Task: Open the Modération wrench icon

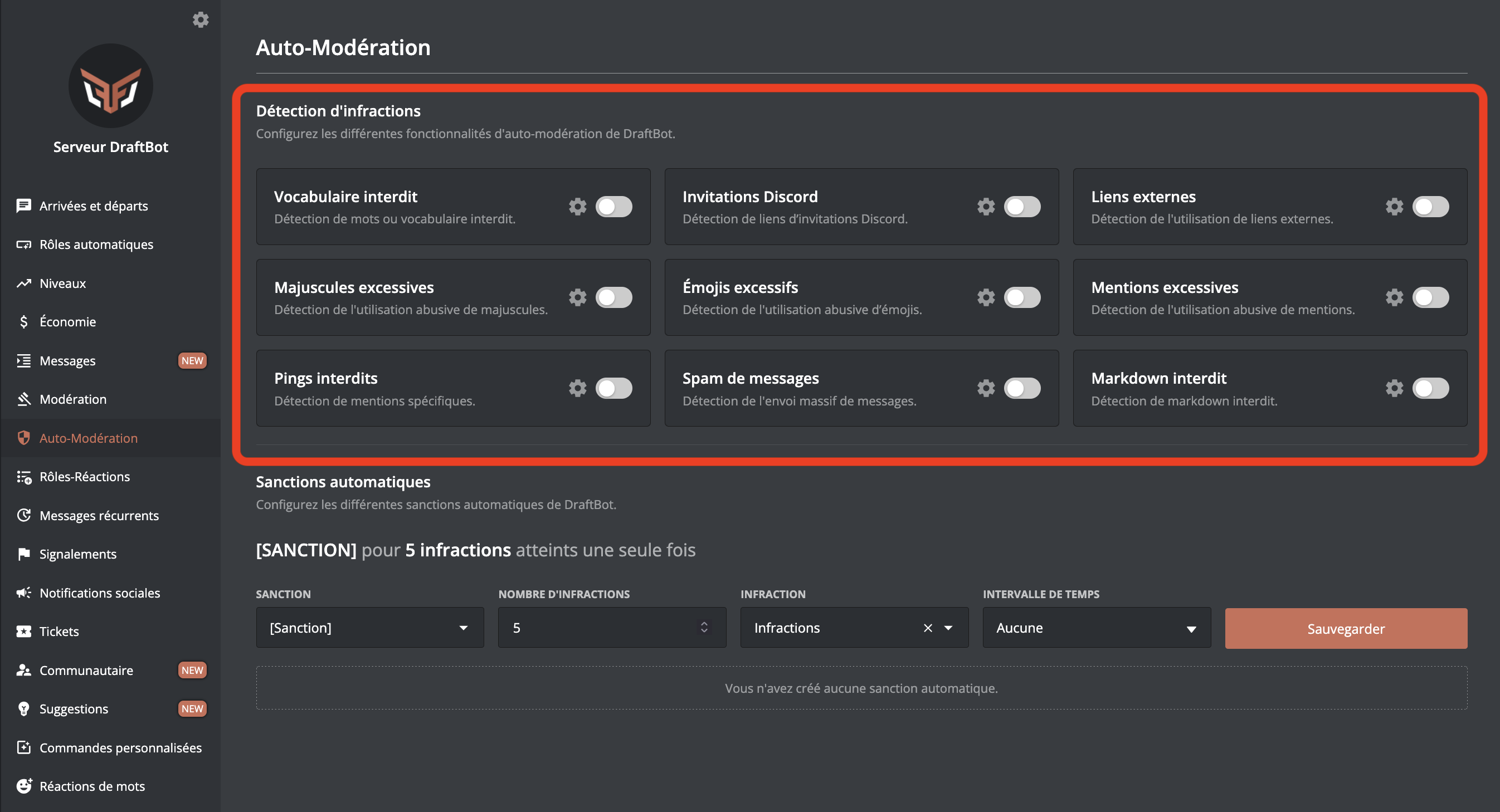Action: point(23,399)
